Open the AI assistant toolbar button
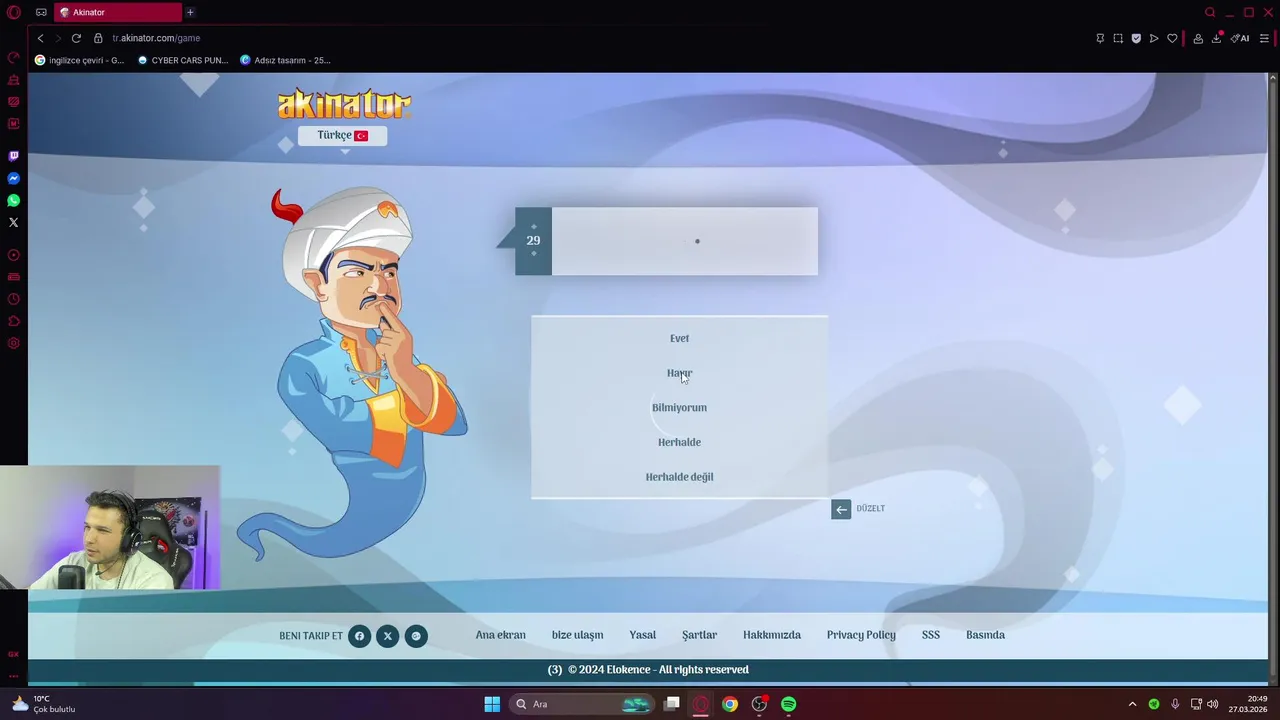This screenshot has height=720, width=1280. pos(1240,38)
